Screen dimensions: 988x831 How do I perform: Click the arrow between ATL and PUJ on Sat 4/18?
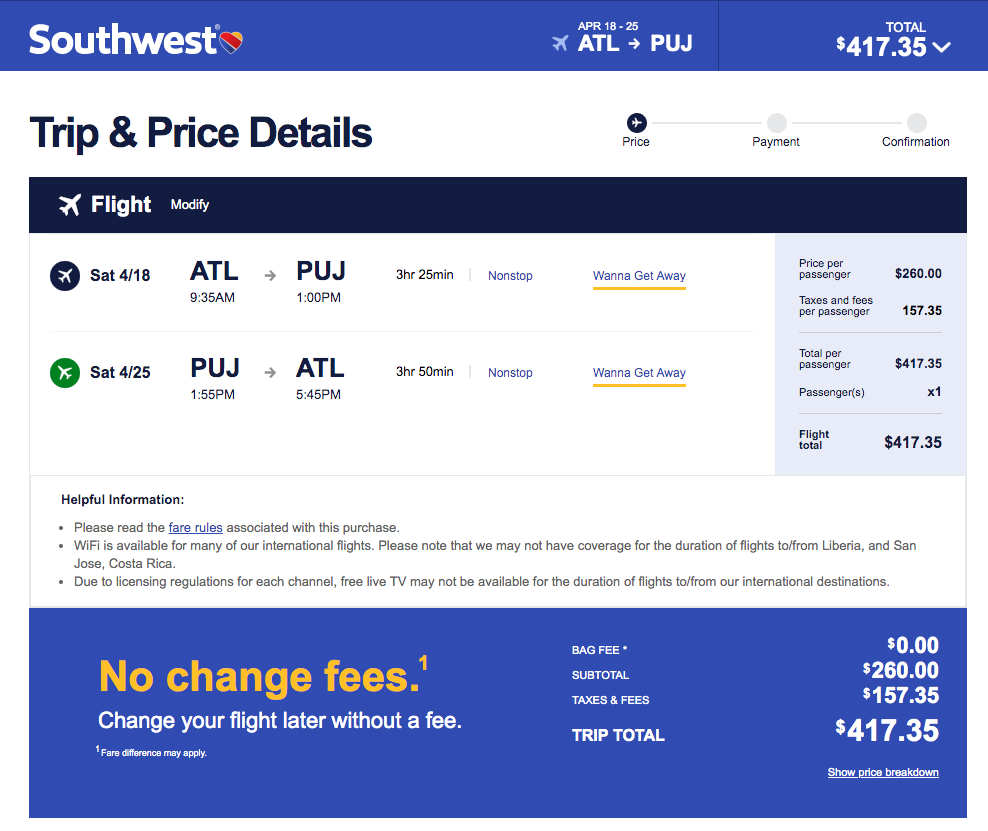270,275
